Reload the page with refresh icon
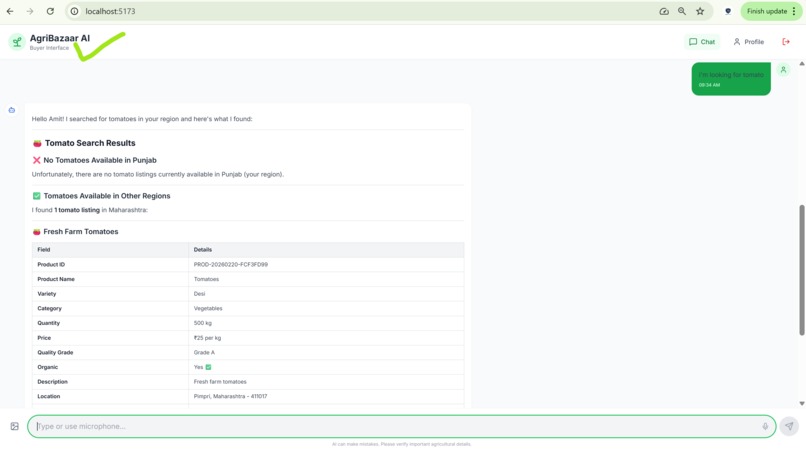This screenshot has height=453, width=806. pyautogui.click(x=50, y=11)
